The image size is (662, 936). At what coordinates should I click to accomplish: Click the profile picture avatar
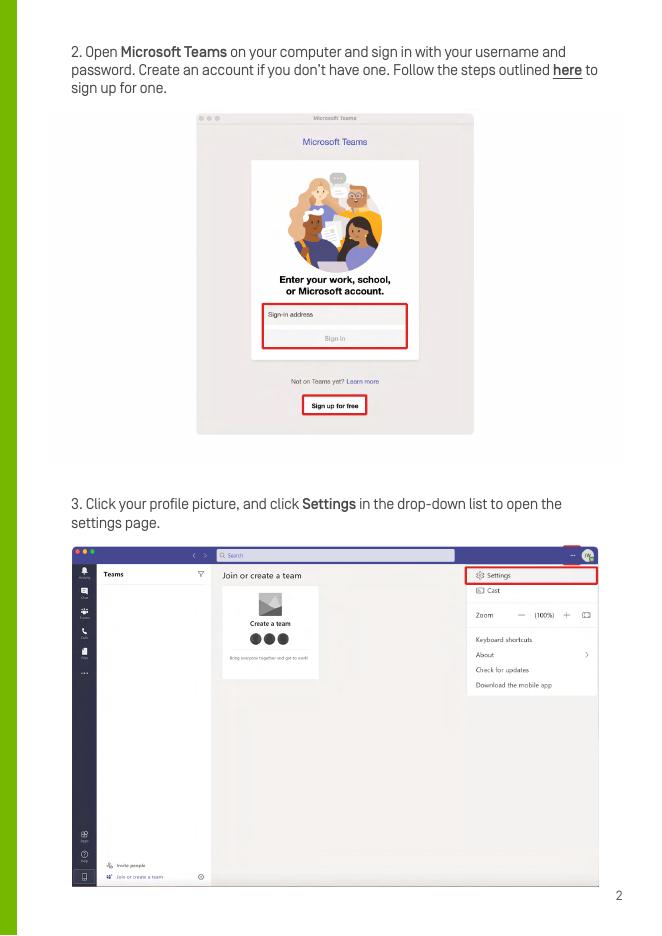[588, 555]
